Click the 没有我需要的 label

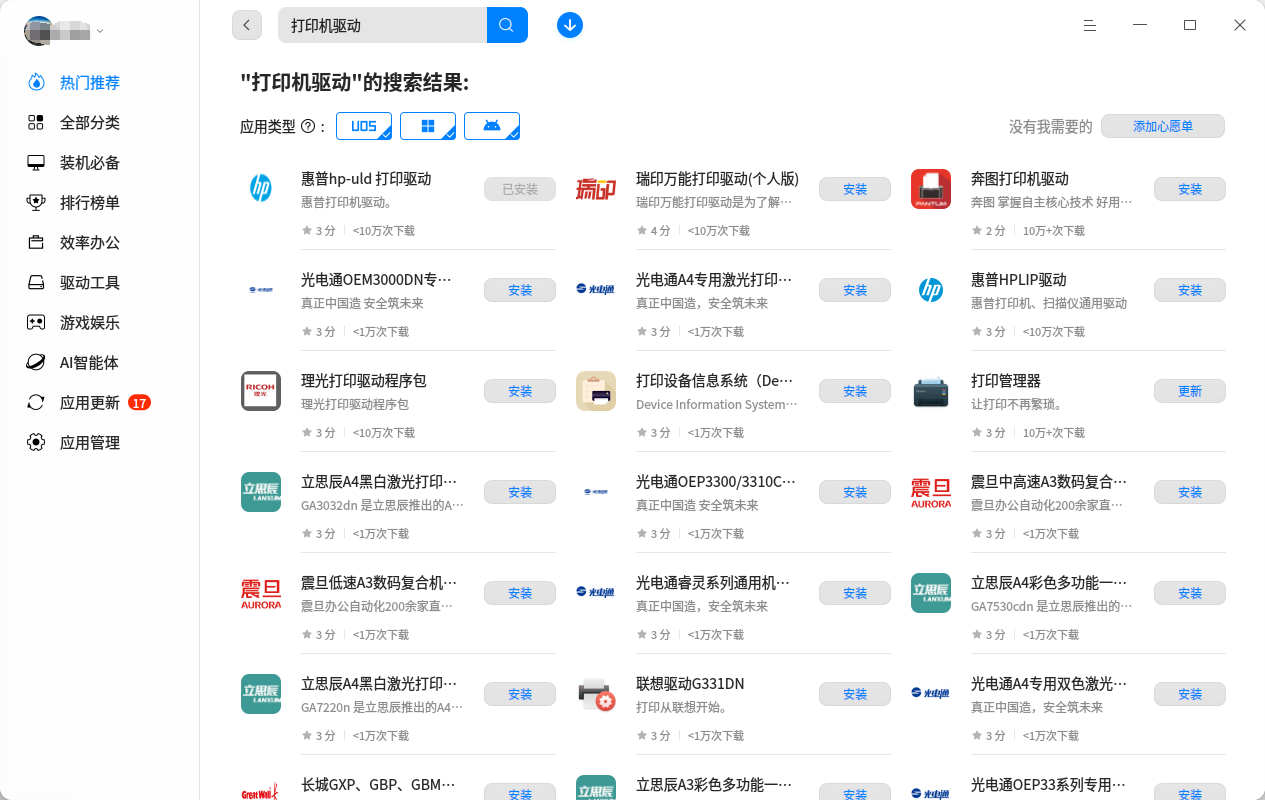1051,127
